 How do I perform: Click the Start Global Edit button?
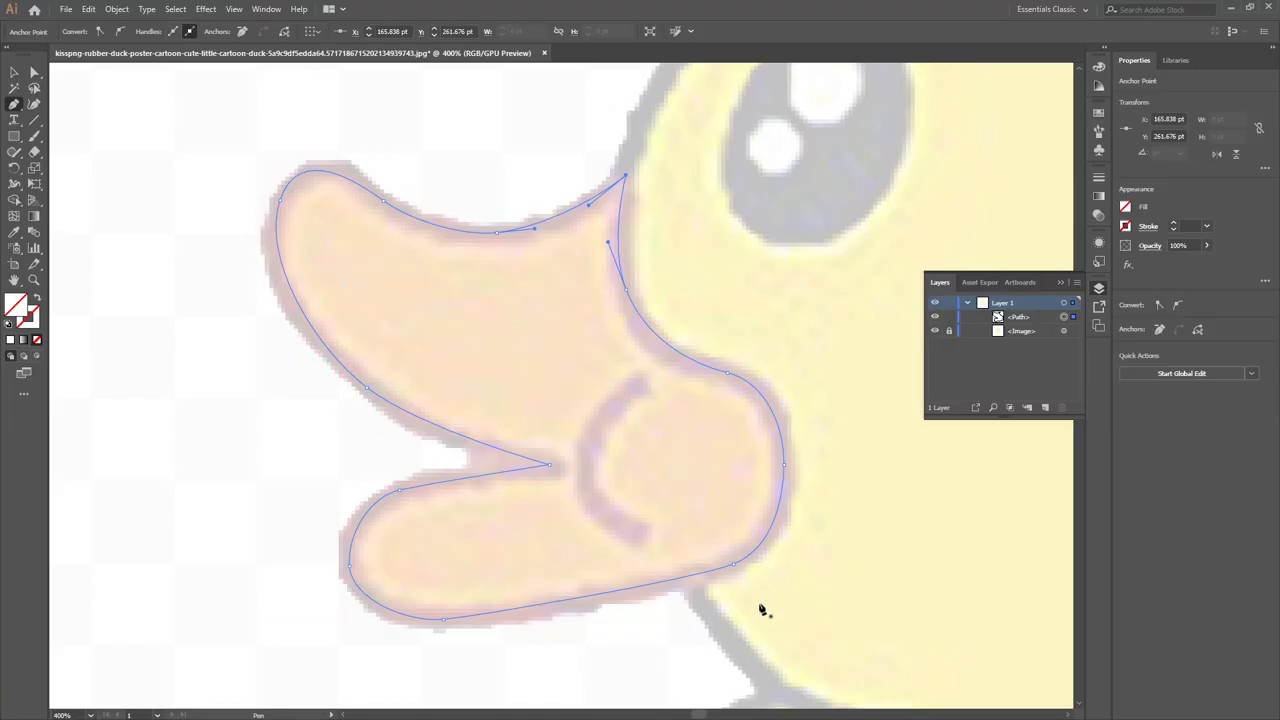[1182, 373]
